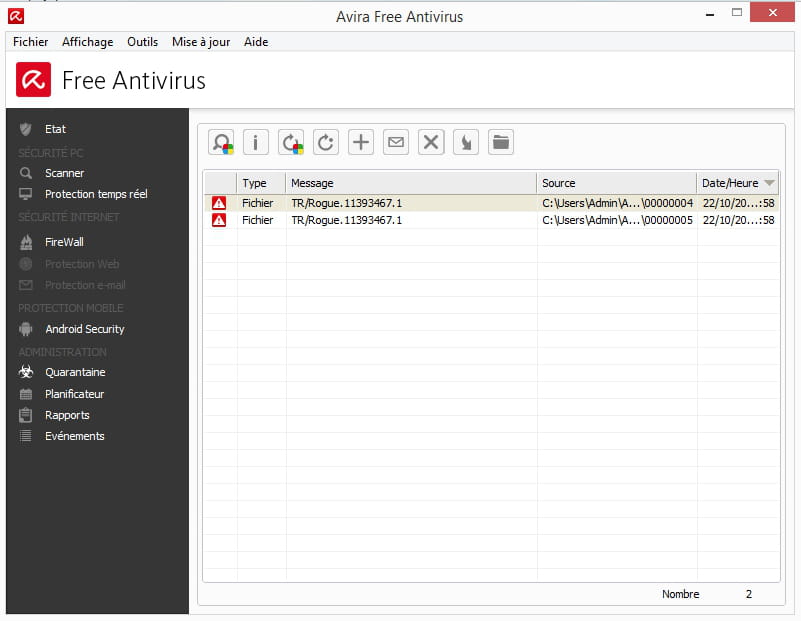
Task: Click the warning icon of the 00000004 row
Action: pos(219,203)
